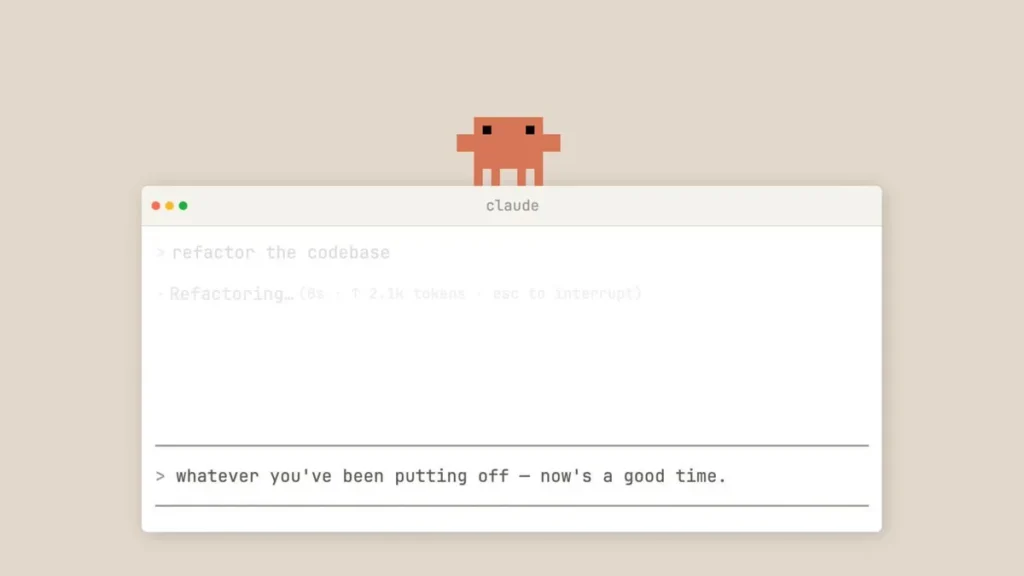
Task: Click the > prompt chevron in the input box
Action: pyautogui.click(x=160, y=476)
